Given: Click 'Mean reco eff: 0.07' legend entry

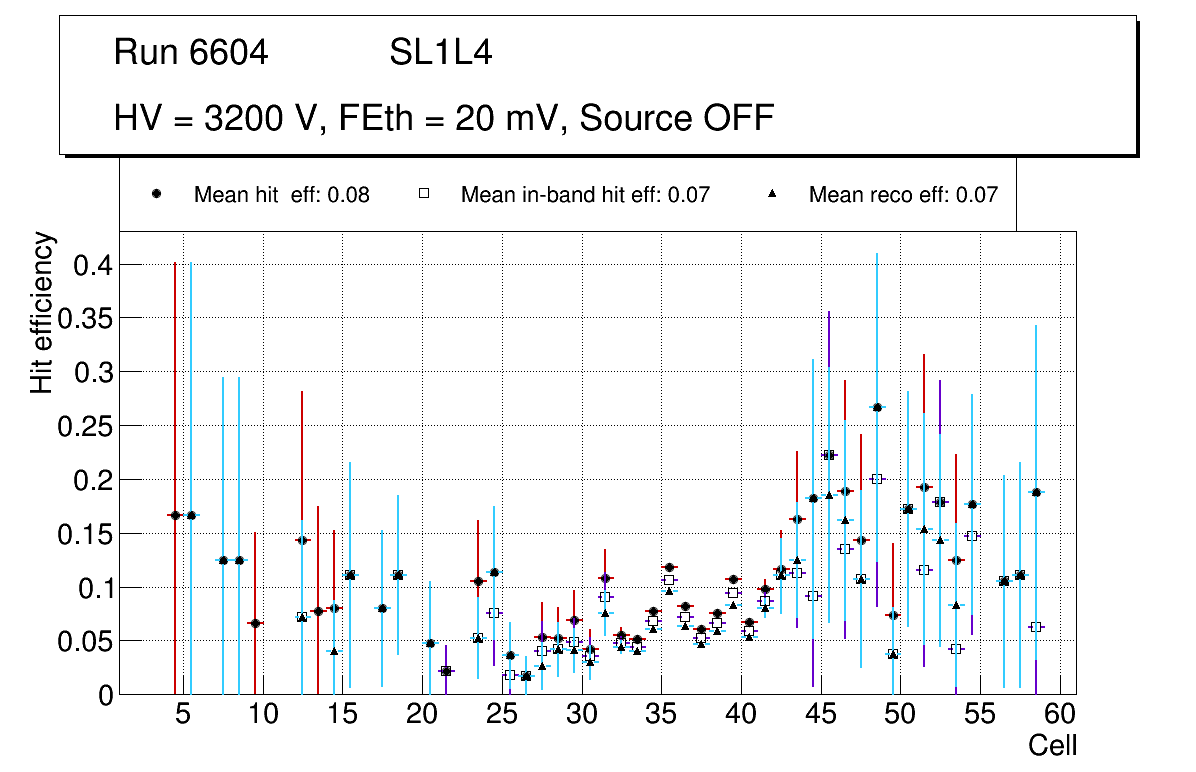Looking at the screenshot, I should (902, 195).
